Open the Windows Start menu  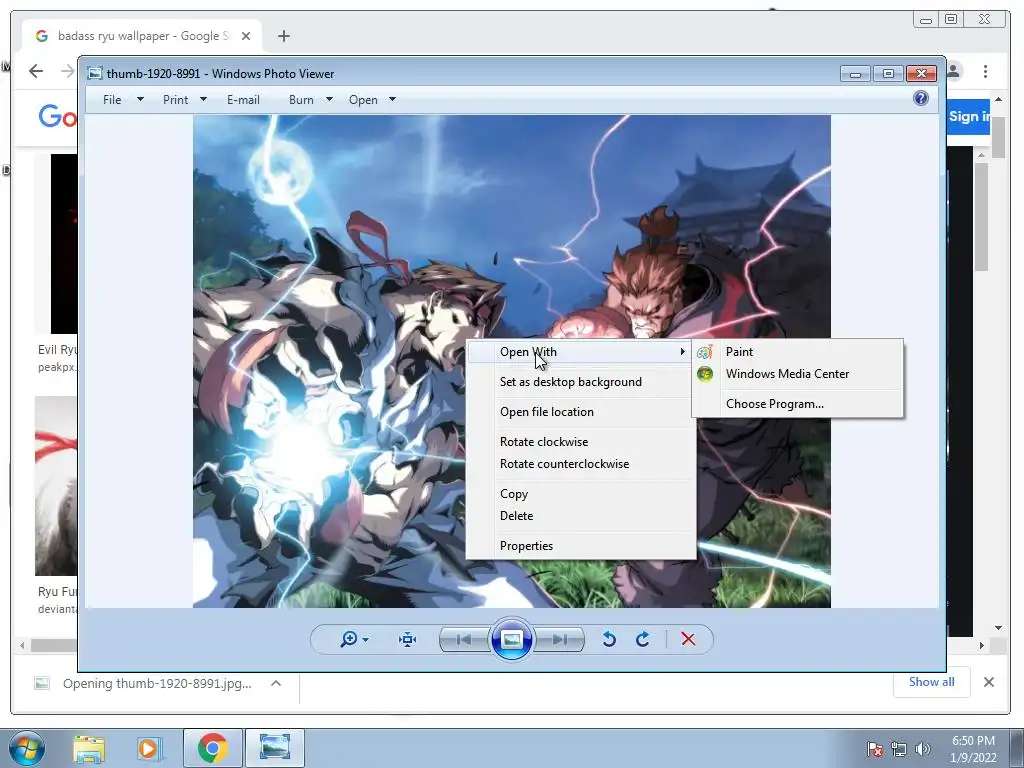click(x=27, y=748)
